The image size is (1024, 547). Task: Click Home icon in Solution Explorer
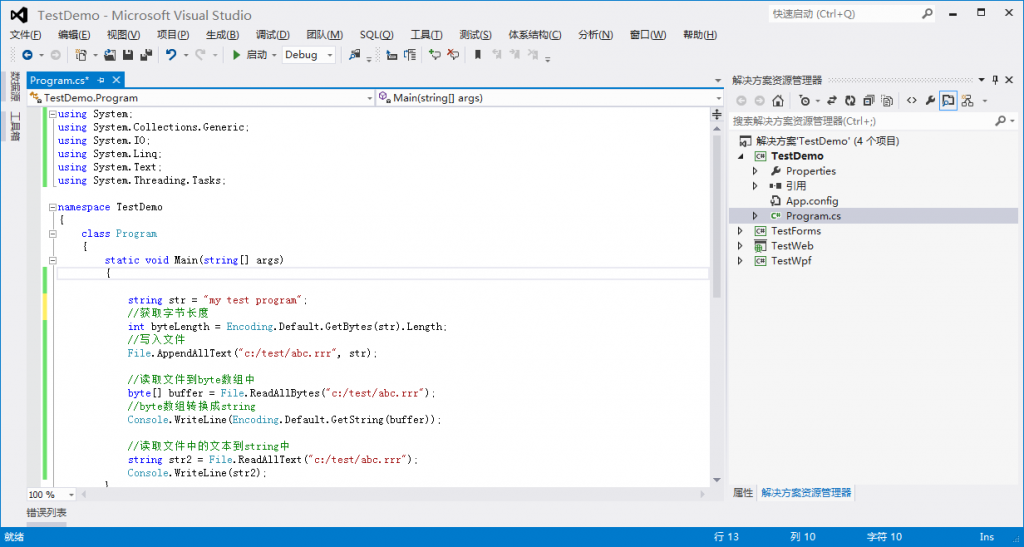777,101
